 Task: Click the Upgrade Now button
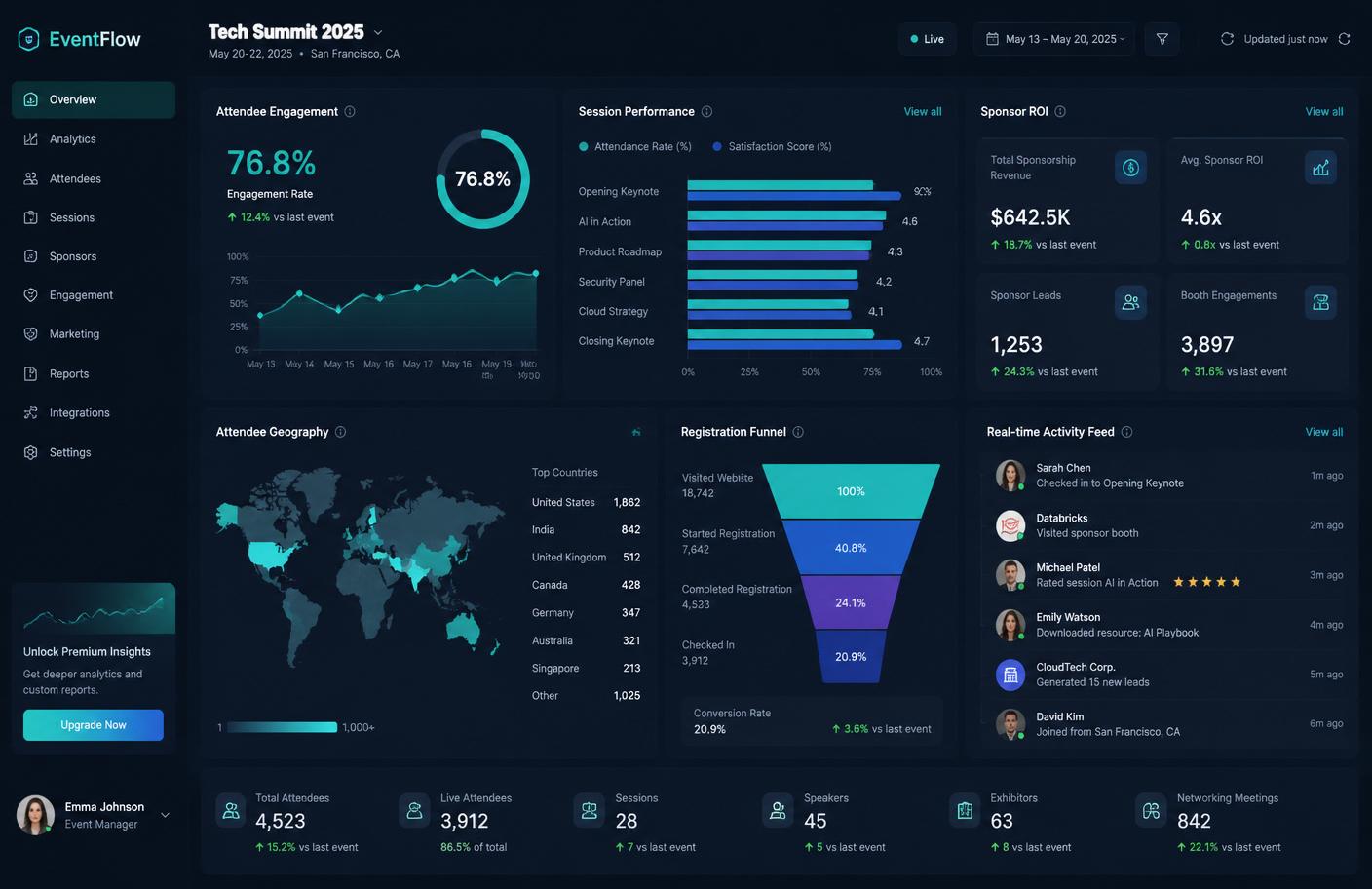pos(94,725)
